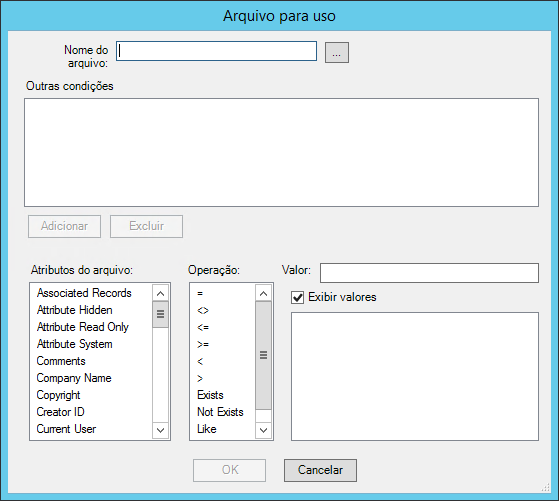Select Associated Records attribute
Image resolution: width=559 pixels, height=501 pixels.
tap(84, 293)
